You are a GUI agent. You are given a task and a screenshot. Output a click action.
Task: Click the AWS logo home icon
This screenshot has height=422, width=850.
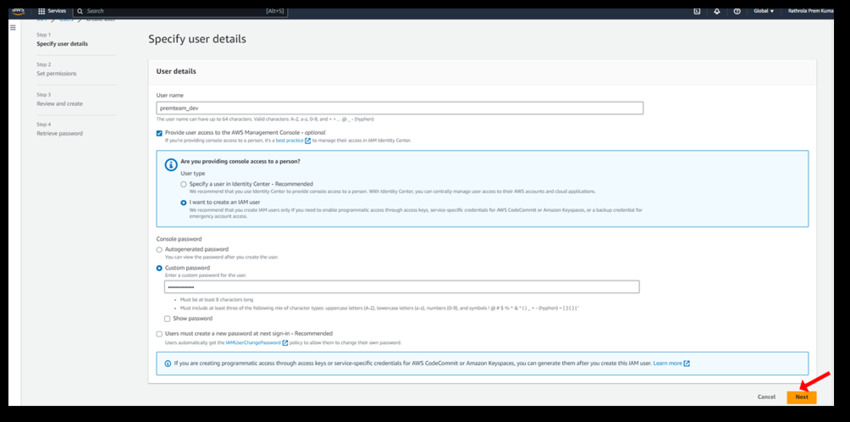click(x=18, y=11)
